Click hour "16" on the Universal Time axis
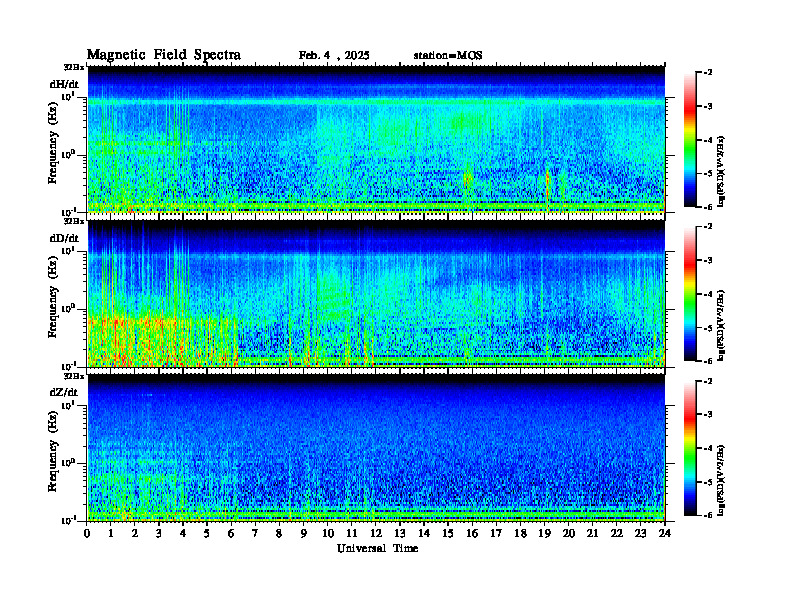 (x=472, y=533)
